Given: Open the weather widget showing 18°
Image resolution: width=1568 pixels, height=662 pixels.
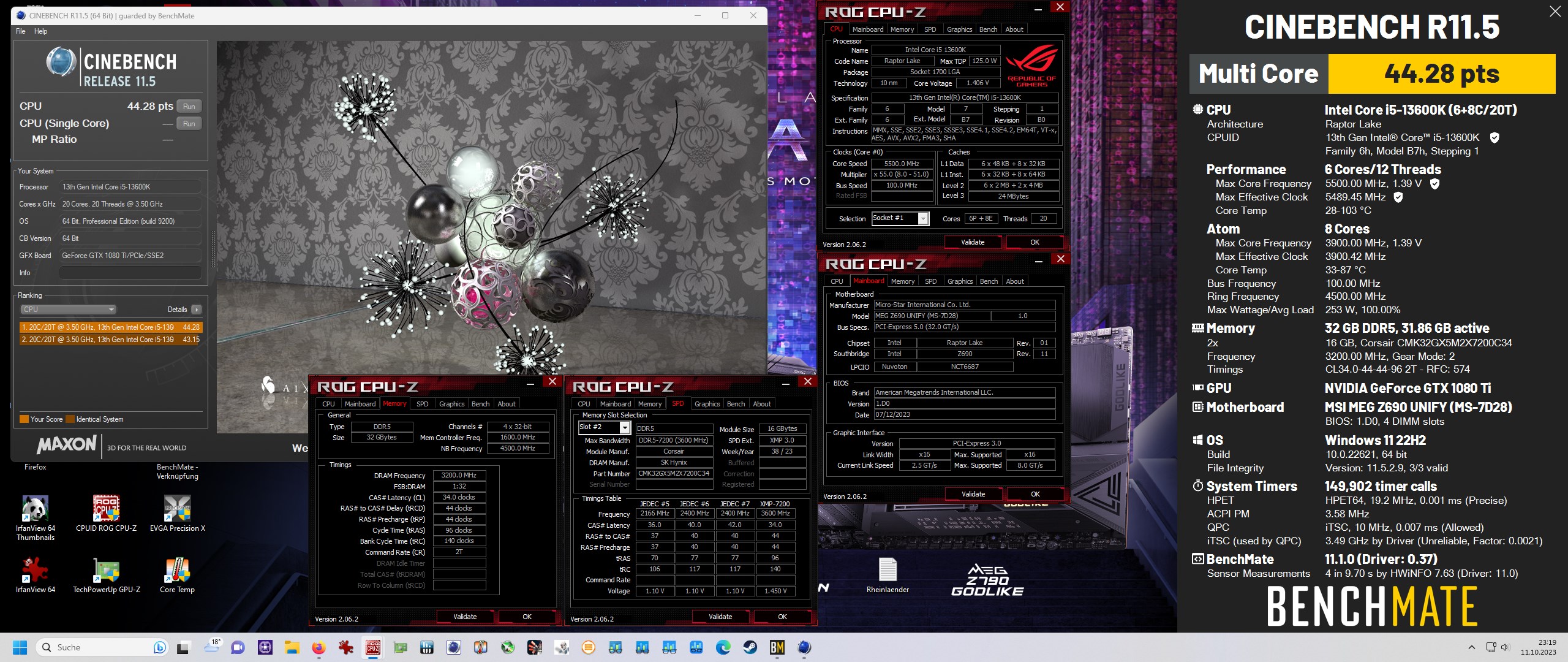Looking at the screenshot, I should pyautogui.click(x=213, y=647).
